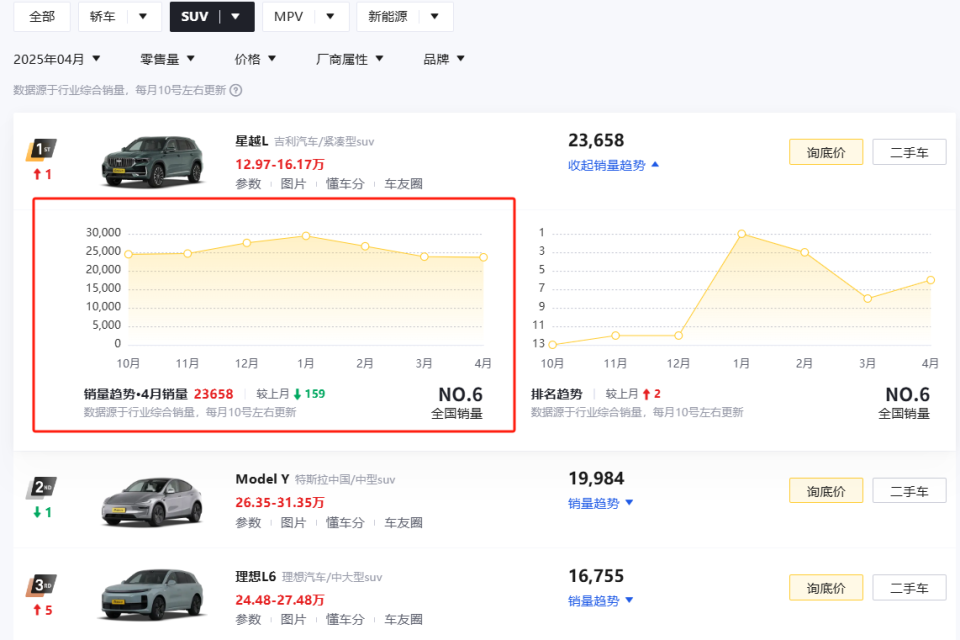
Task: Open the 轿车 dropdown arrow
Action: click(x=143, y=17)
